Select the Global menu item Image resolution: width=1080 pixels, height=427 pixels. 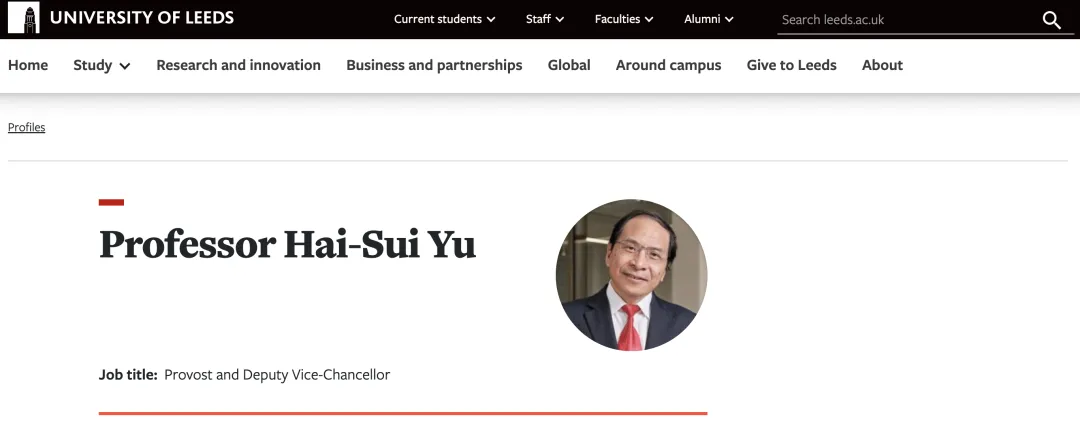[x=569, y=65]
